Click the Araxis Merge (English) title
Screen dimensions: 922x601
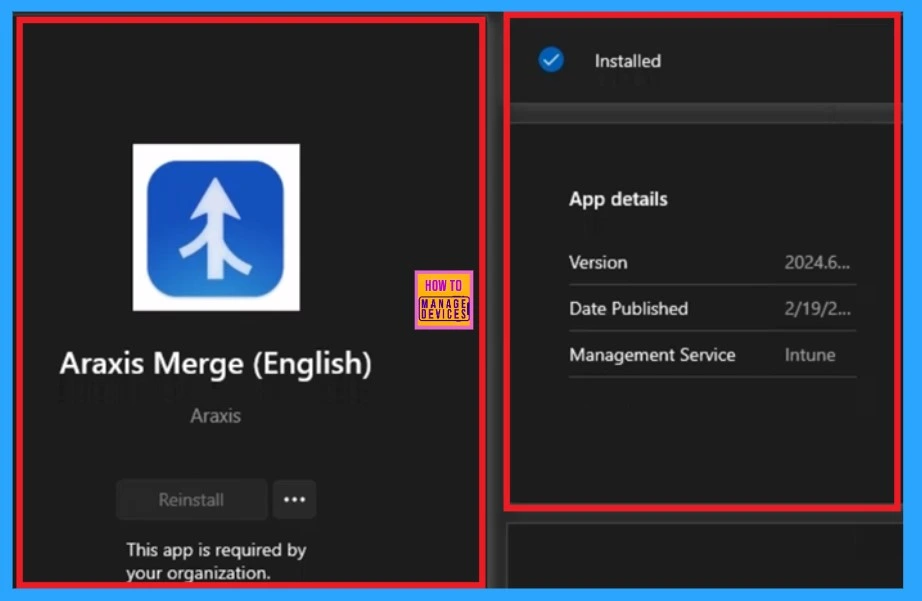tap(216, 363)
